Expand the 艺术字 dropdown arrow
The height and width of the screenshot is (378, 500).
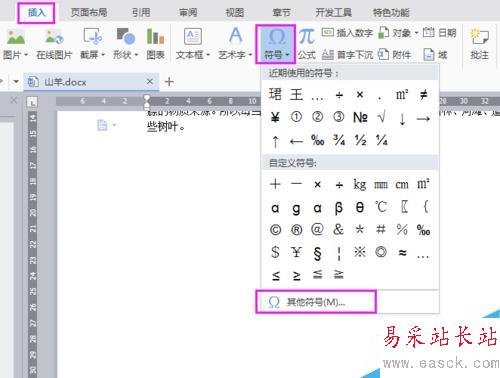250,55
